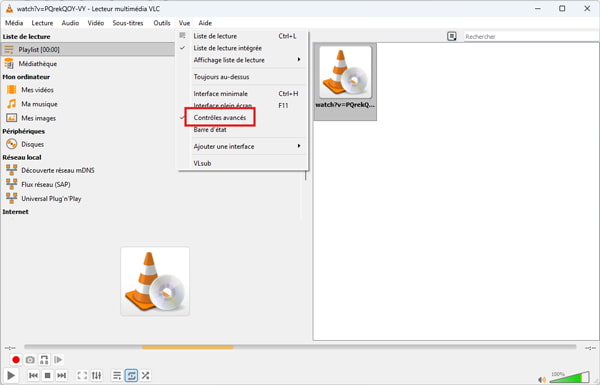Toggle the playlist view button
This screenshot has height=385, width=600.
point(117,375)
